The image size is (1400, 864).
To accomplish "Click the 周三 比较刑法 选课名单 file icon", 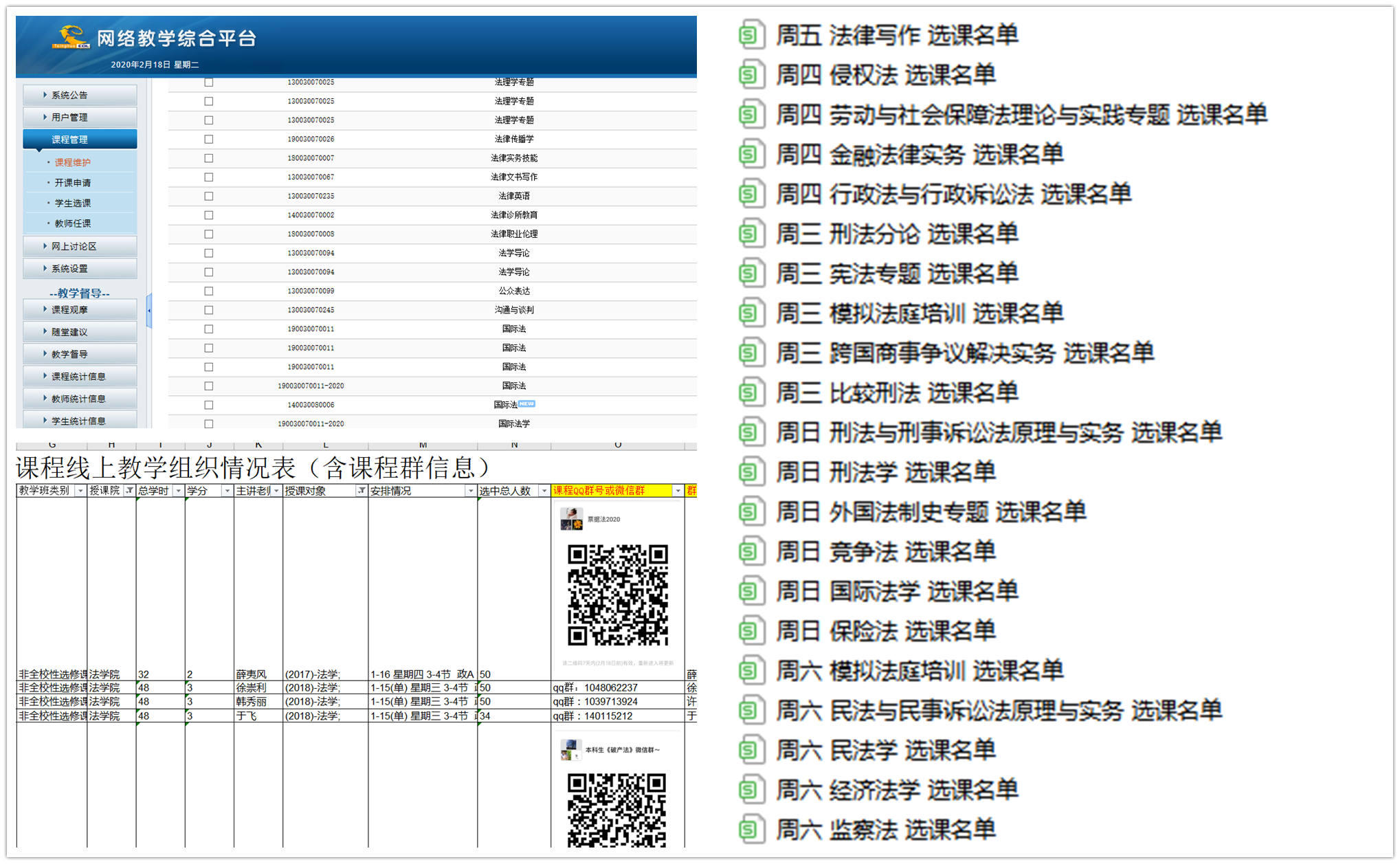I will point(751,392).
